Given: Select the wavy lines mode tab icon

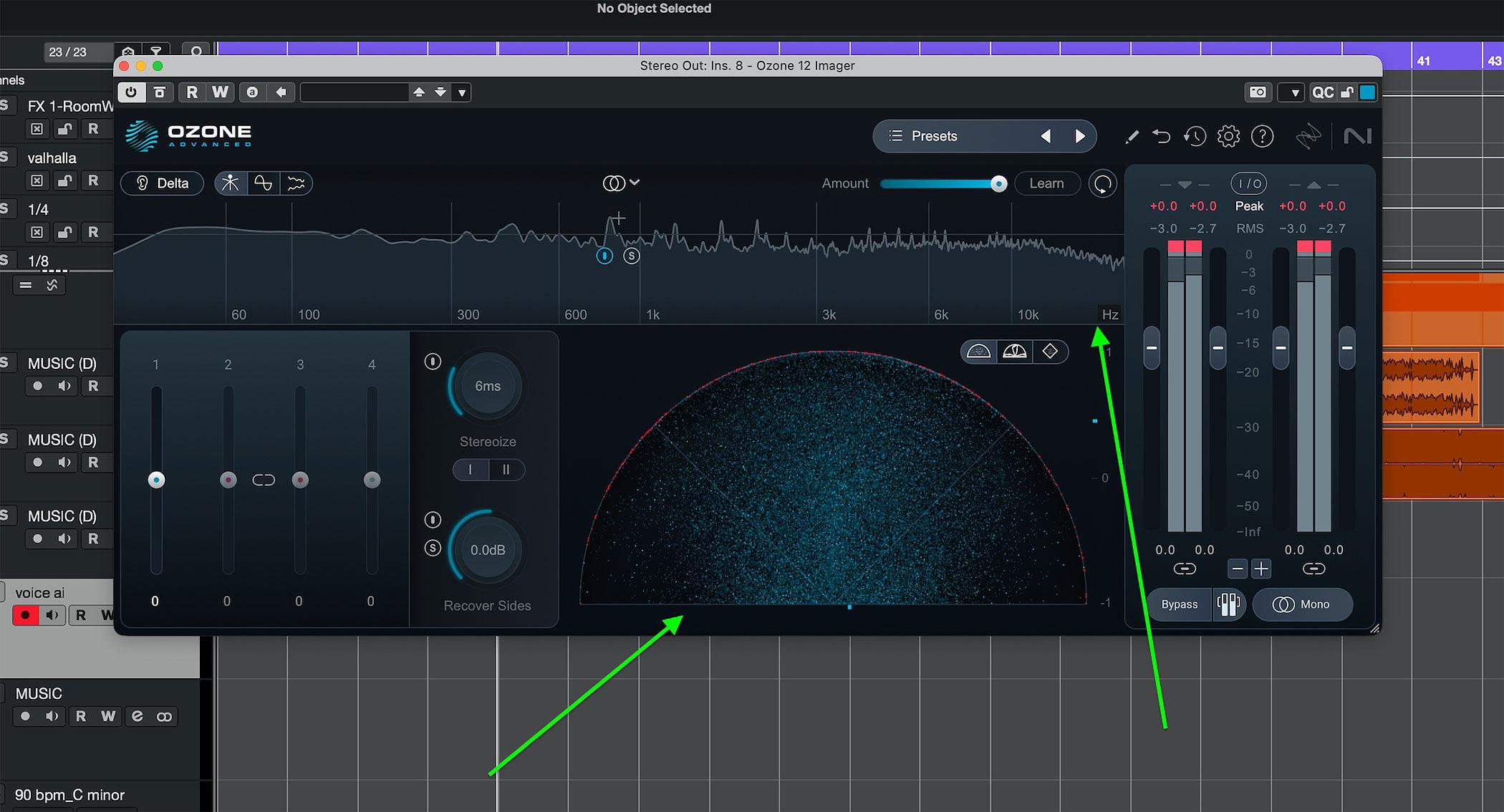Looking at the screenshot, I should [296, 183].
